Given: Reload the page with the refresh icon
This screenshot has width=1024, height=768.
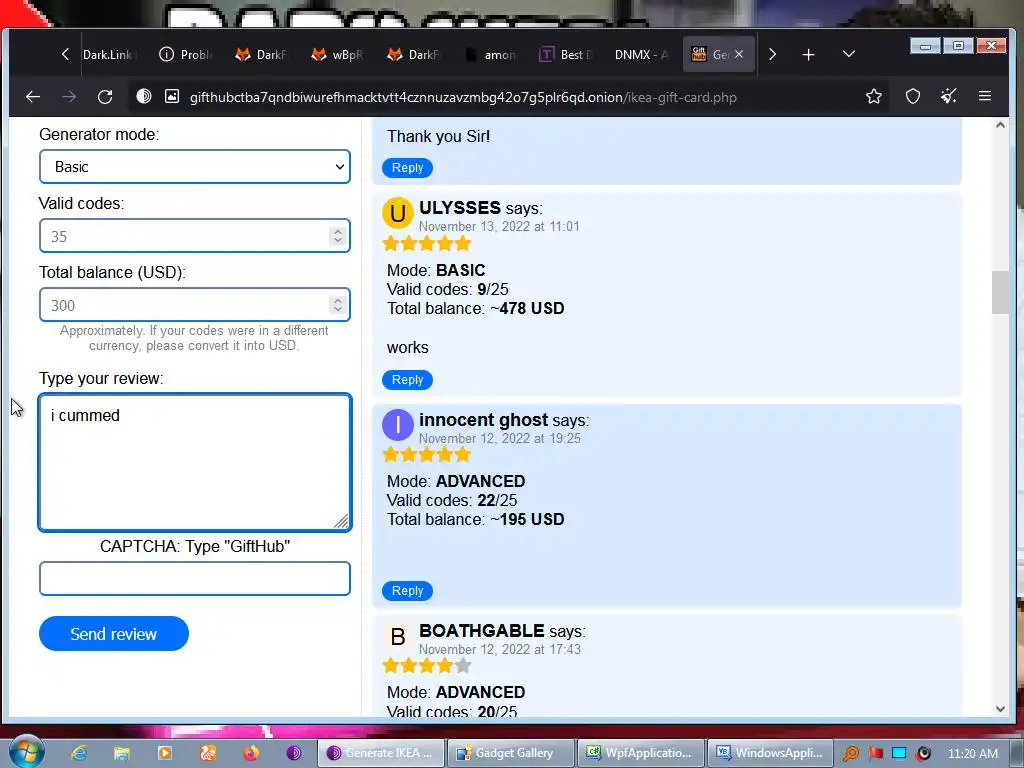Looking at the screenshot, I should [x=105, y=97].
